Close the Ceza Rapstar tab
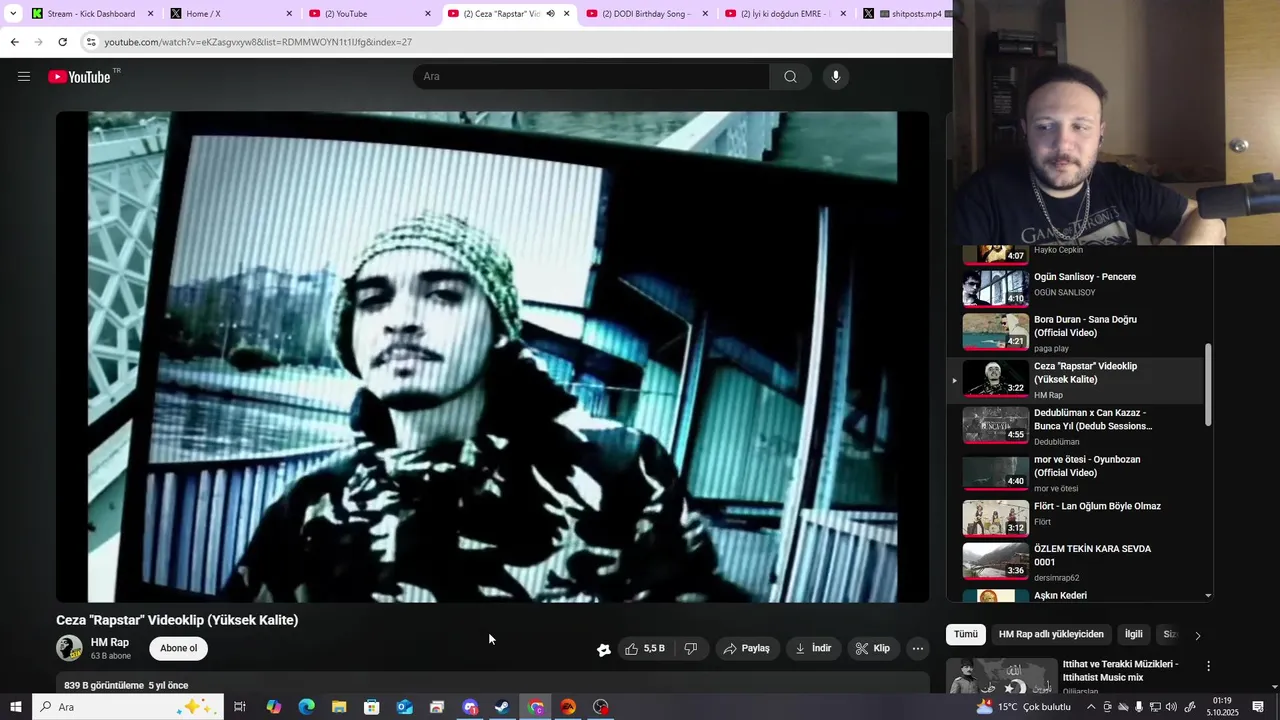This screenshot has width=1280, height=720. coord(566,14)
